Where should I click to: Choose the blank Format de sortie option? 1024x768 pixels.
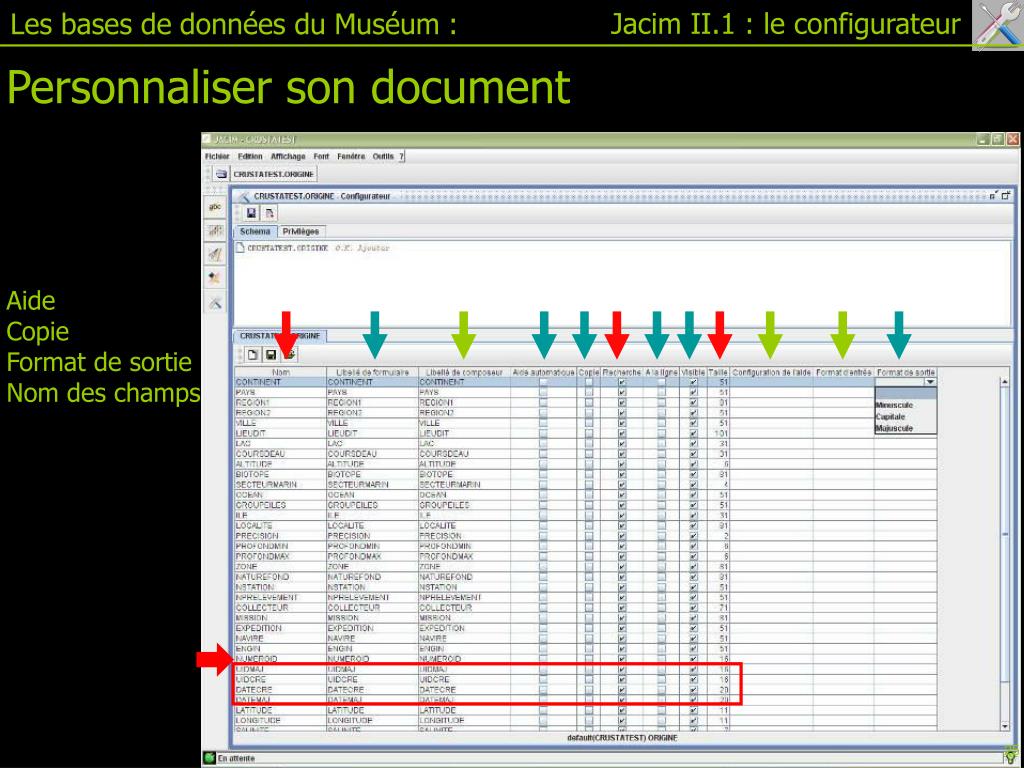click(x=906, y=393)
